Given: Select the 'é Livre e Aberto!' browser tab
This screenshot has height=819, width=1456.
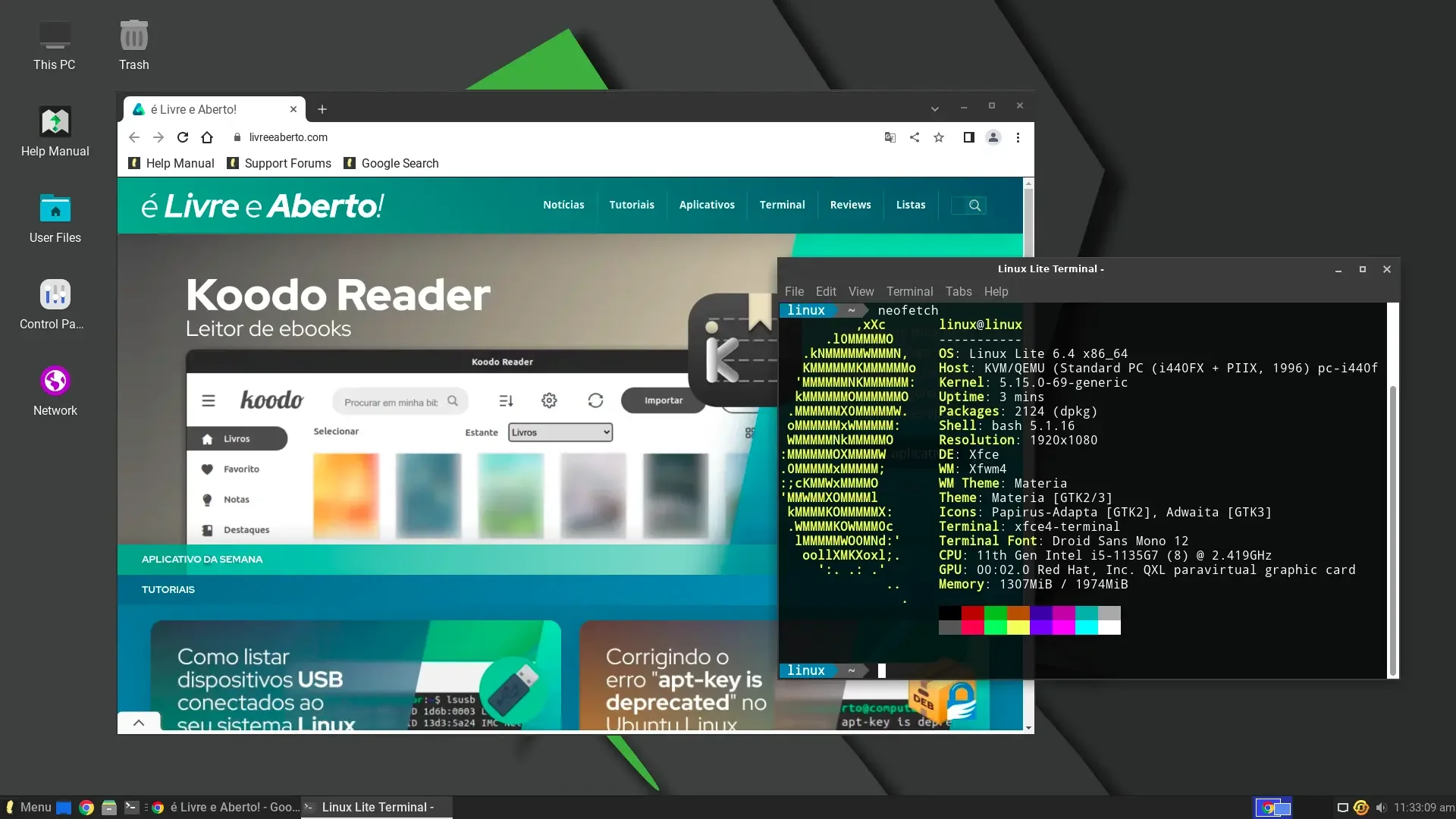Looking at the screenshot, I should (215, 109).
